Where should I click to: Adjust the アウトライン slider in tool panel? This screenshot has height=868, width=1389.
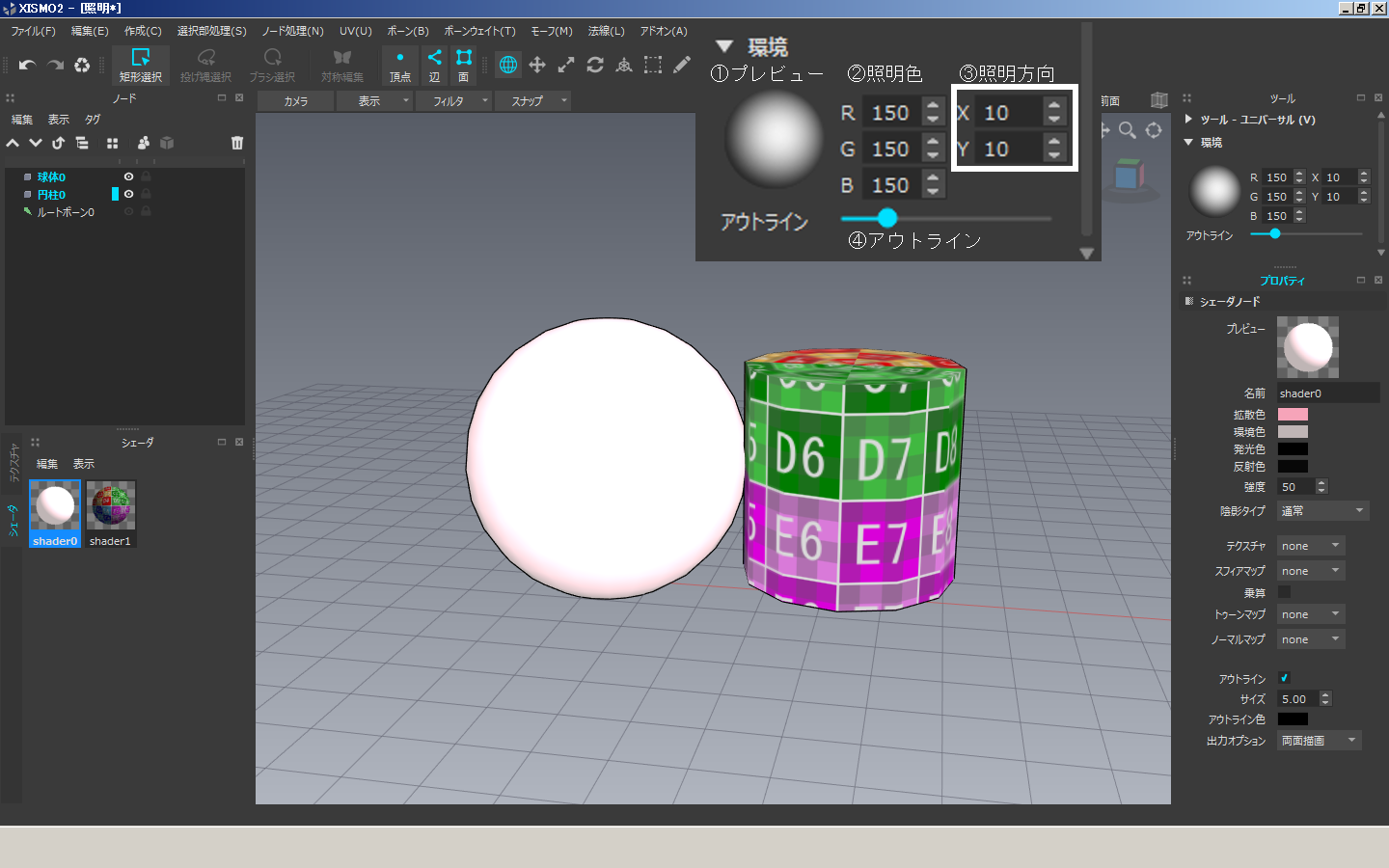(x=1306, y=234)
